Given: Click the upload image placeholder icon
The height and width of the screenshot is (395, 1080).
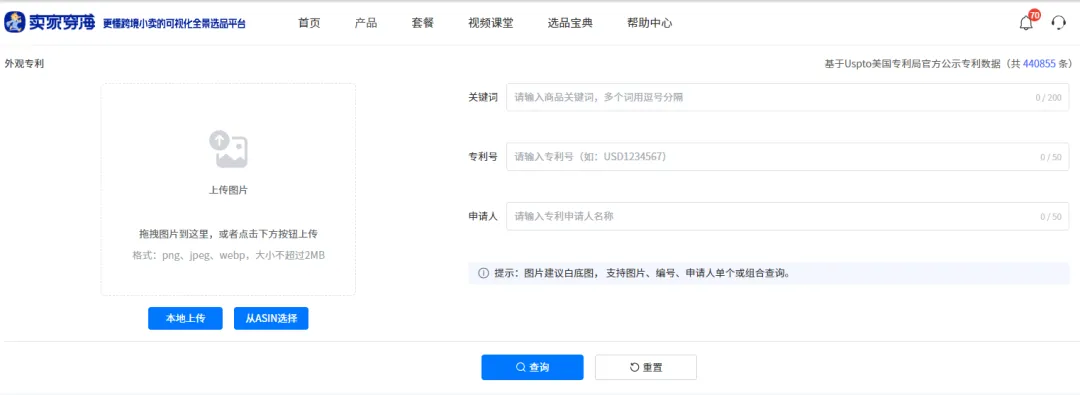Looking at the screenshot, I should pos(228,149).
